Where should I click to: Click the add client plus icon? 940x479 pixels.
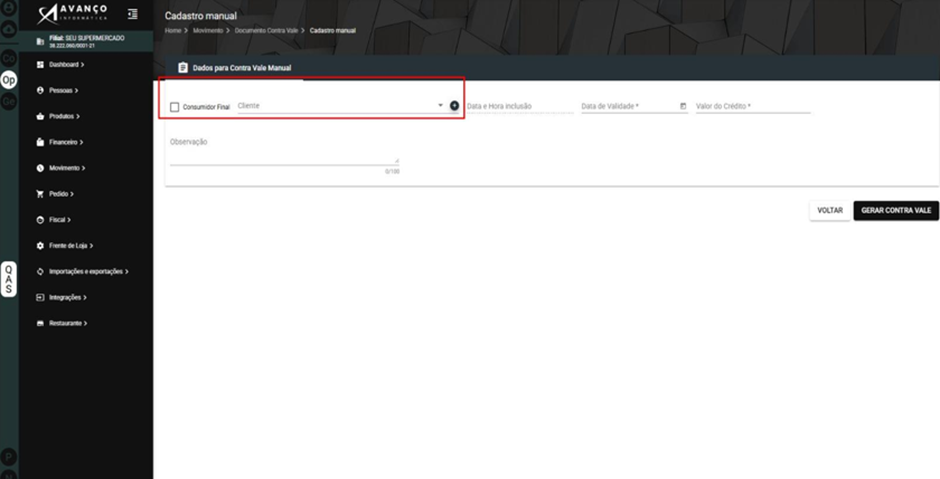point(454,106)
